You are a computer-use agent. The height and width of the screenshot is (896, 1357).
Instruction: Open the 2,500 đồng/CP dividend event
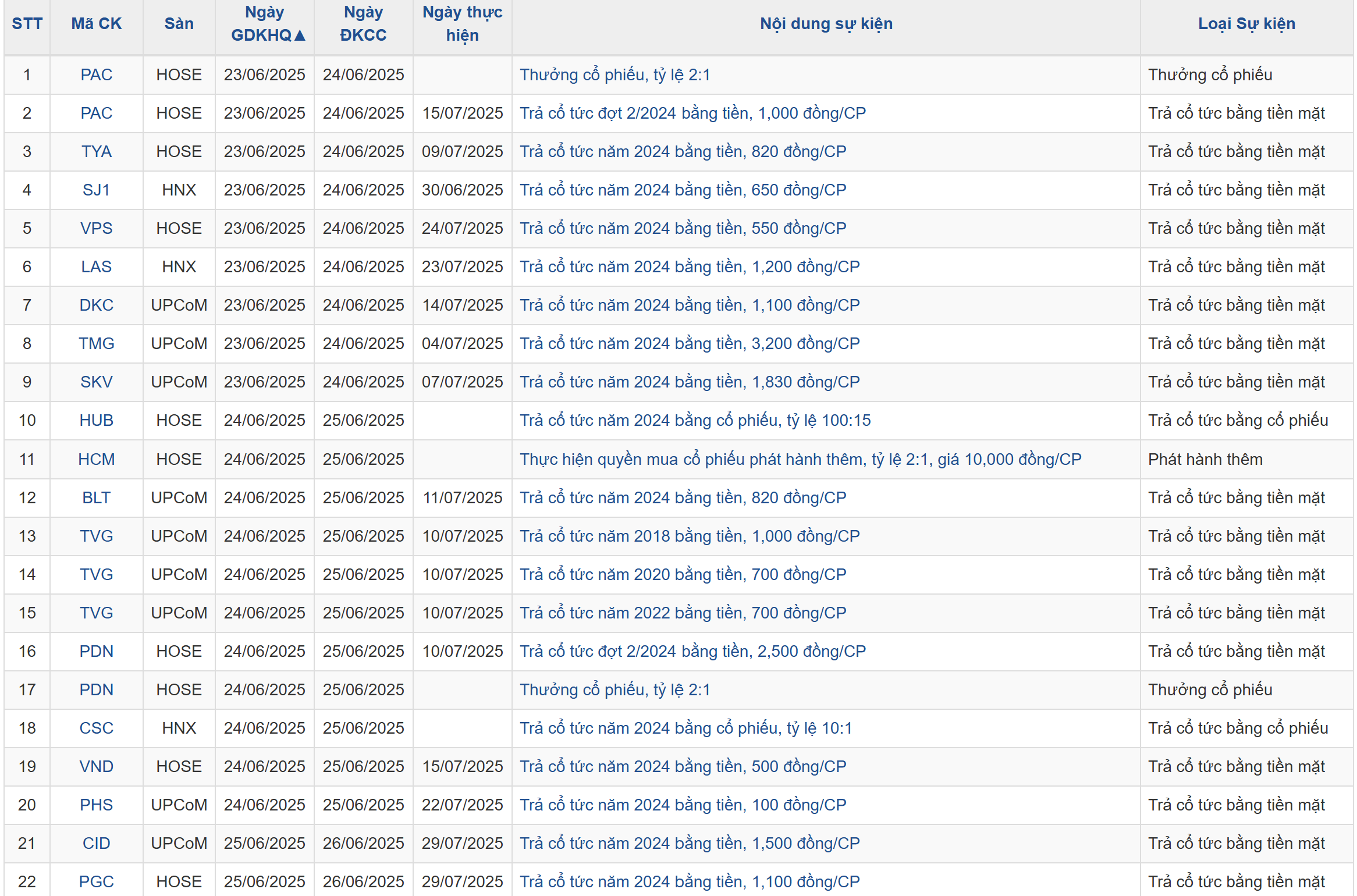tap(693, 652)
